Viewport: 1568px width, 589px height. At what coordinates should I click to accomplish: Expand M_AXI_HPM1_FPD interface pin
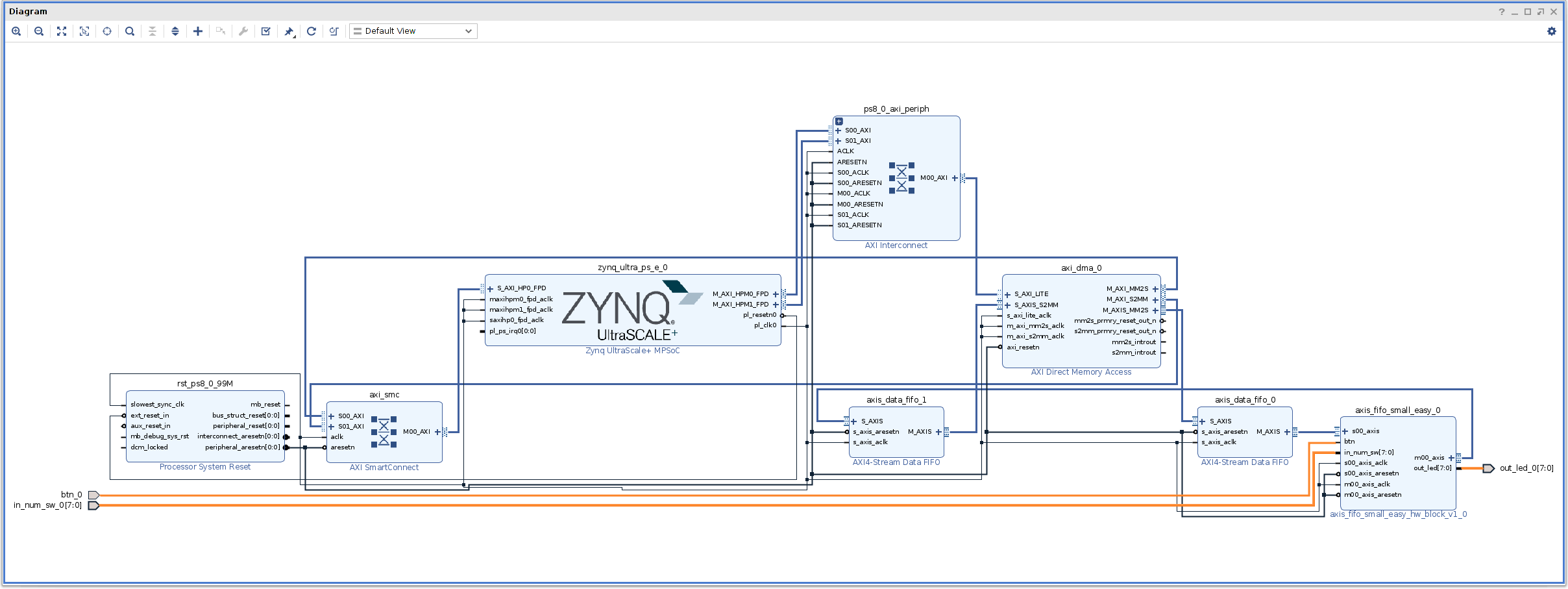pyautogui.click(x=776, y=305)
